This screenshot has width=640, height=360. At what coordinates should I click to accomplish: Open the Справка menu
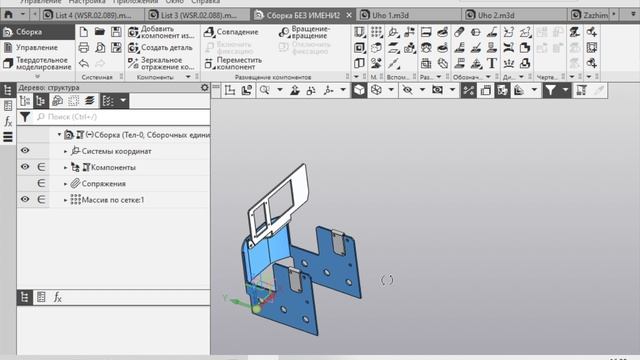[x=206, y=2]
